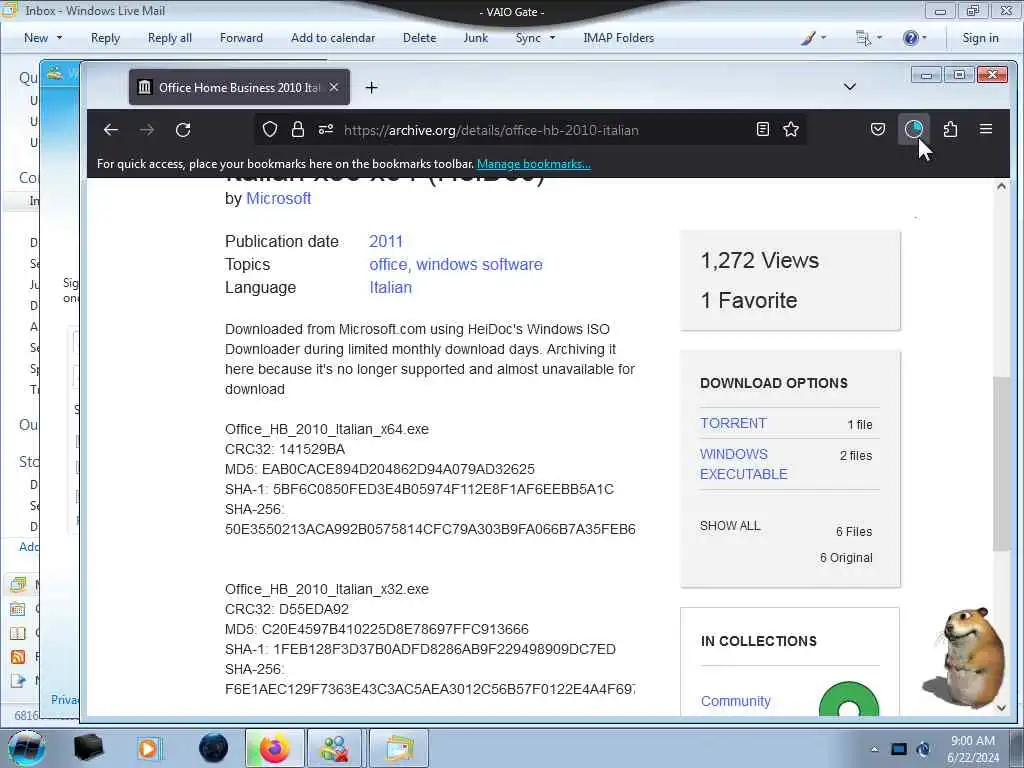Open Italian language link
This screenshot has height=768, width=1024.
click(x=391, y=287)
